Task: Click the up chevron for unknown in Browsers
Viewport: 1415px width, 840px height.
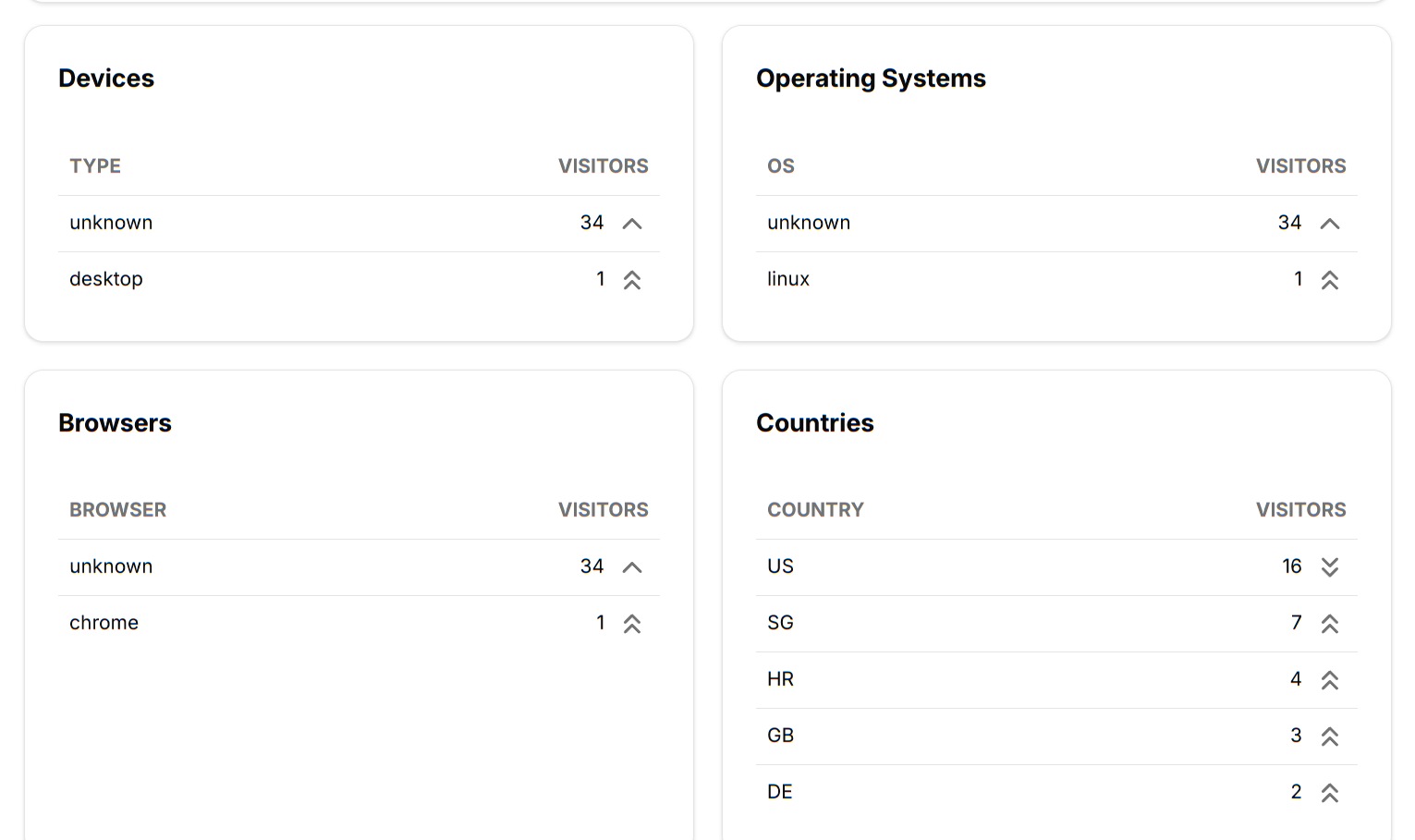Action: point(632,567)
